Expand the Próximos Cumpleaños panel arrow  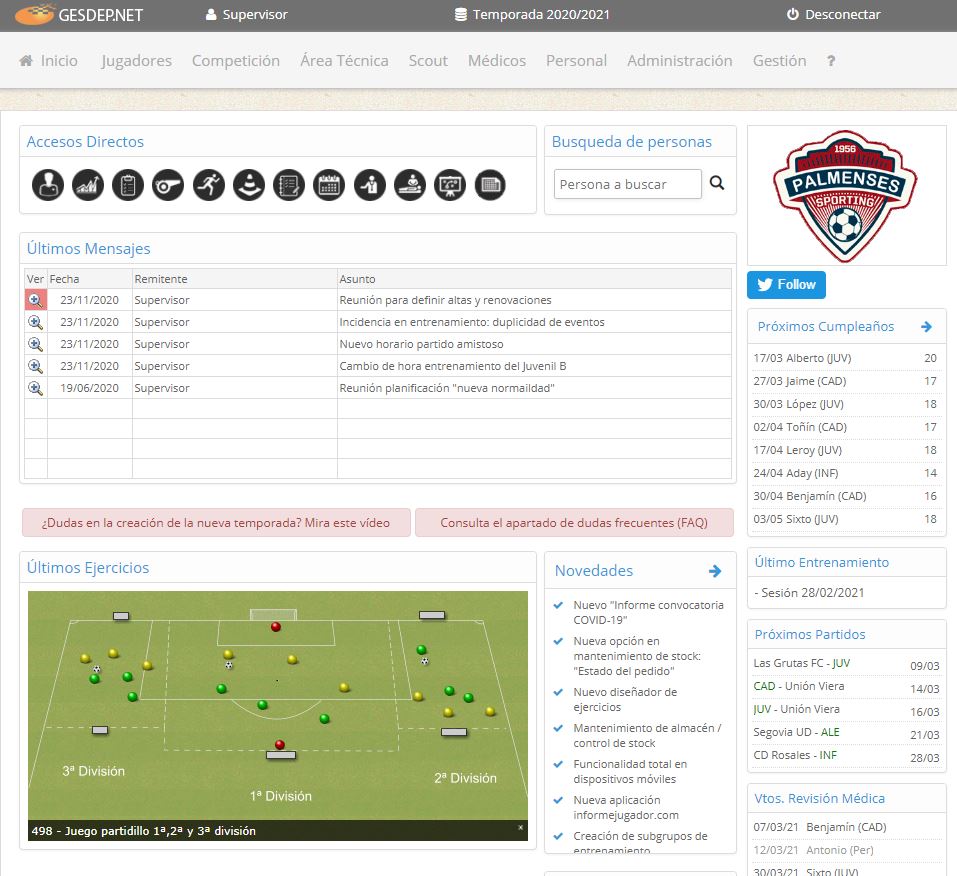point(926,326)
